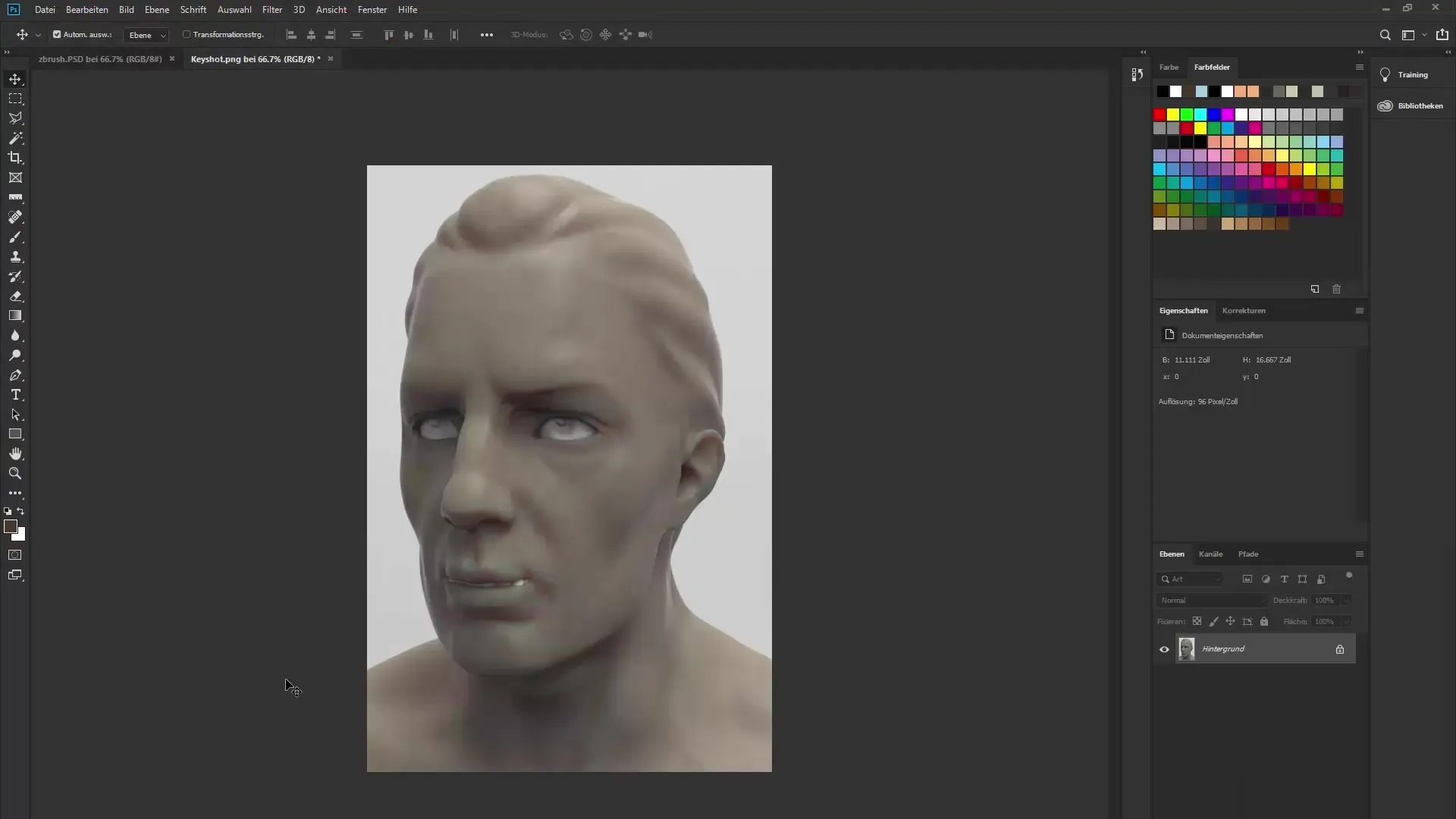Pick the yellow swatch in Farbfelder

pyautogui.click(x=1173, y=115)
